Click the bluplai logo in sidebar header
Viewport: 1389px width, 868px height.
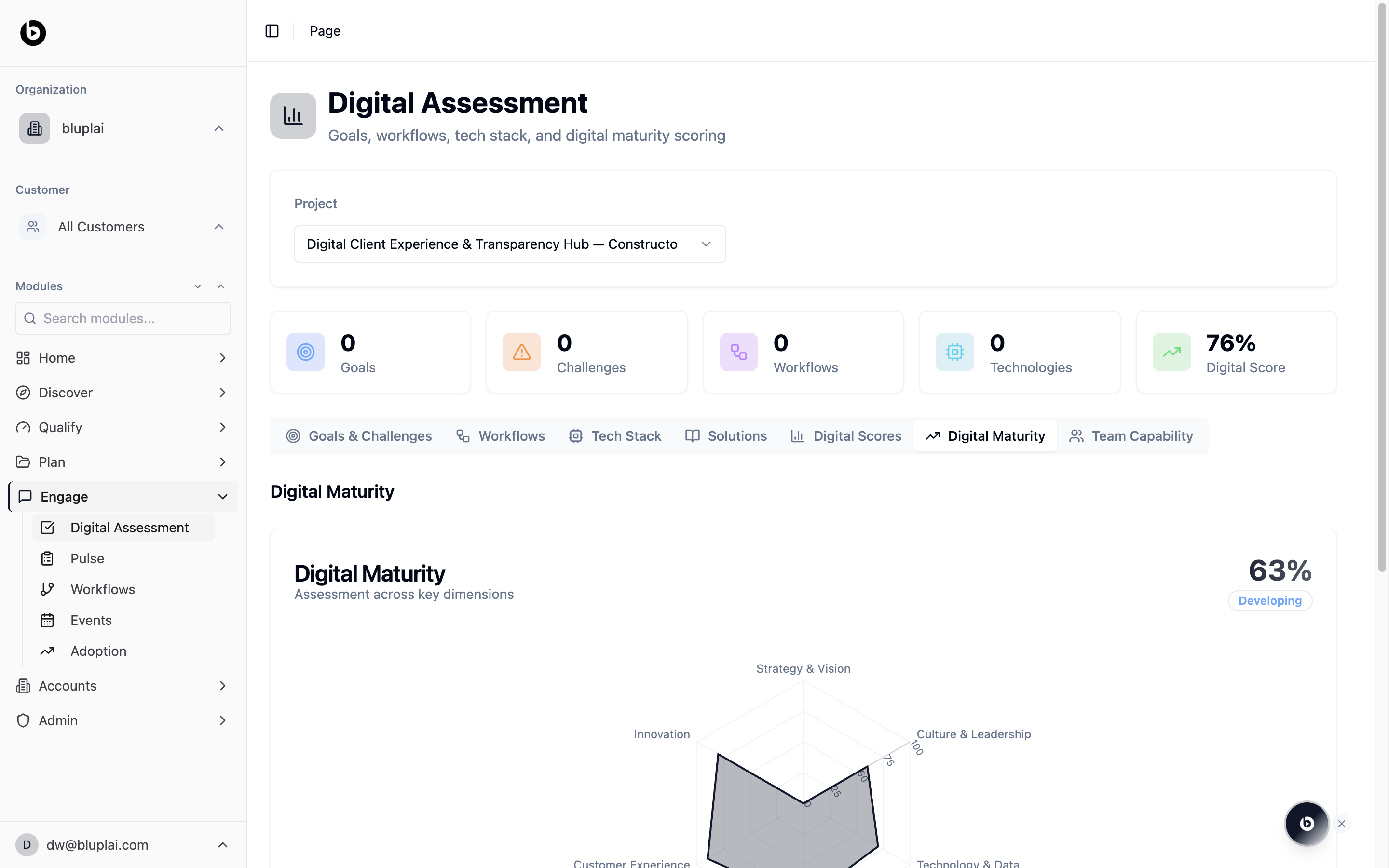point(33,33)
